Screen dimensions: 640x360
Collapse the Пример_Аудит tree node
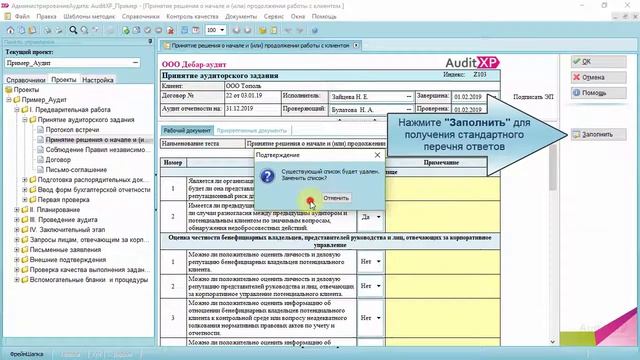tap(9, 100)
